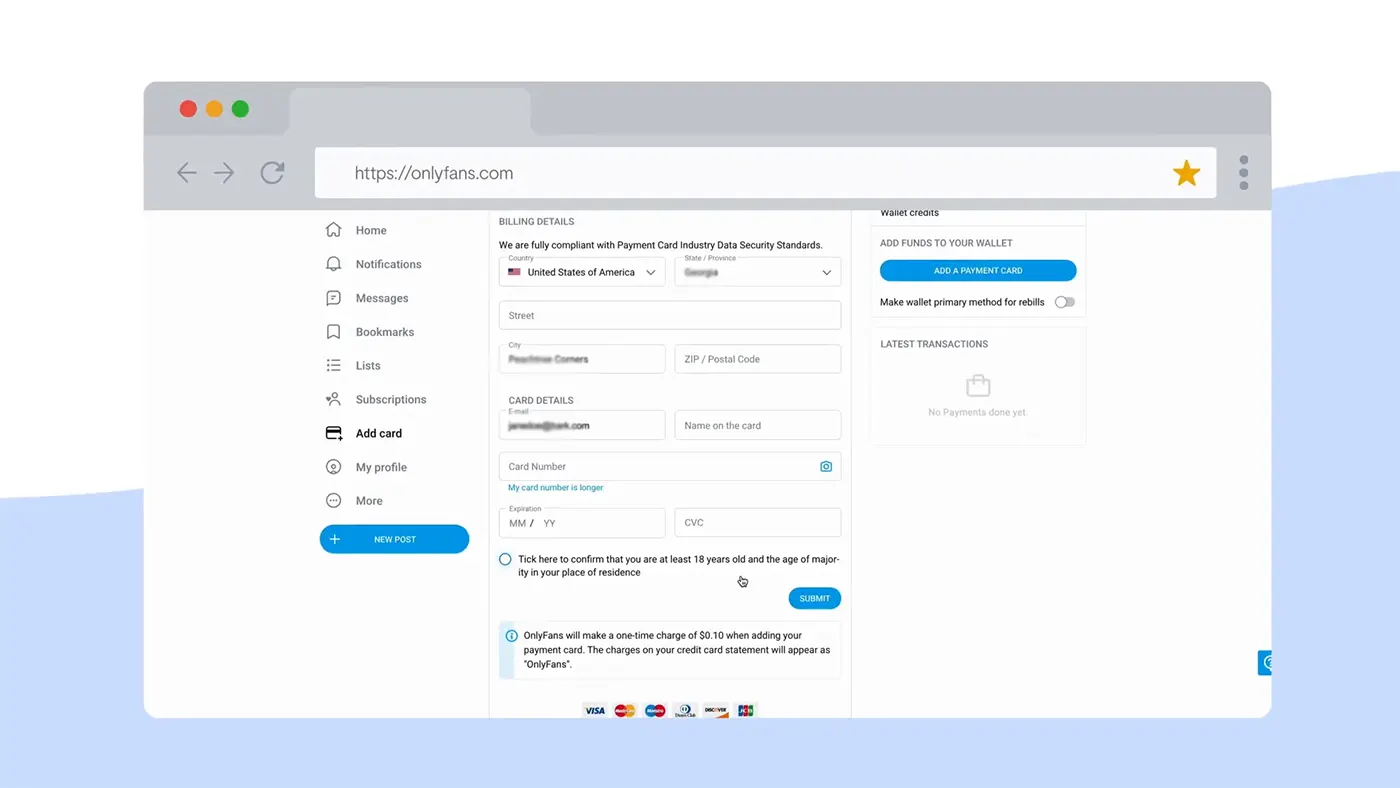1400x788 pixels.
Task: Click the Card Number input field
Action: pos(670,466)
